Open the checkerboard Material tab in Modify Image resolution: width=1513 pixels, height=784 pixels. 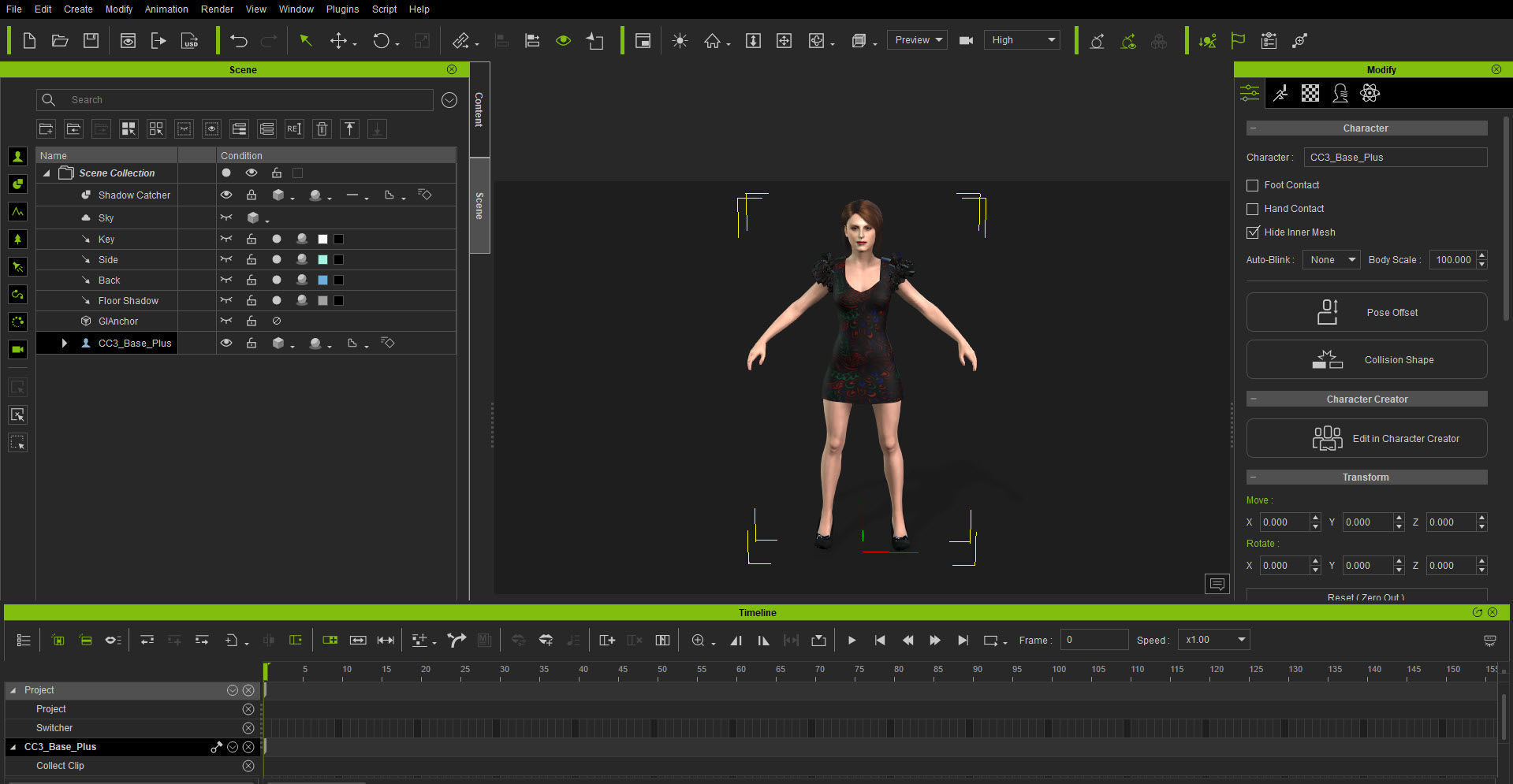tap(1310, 94)
